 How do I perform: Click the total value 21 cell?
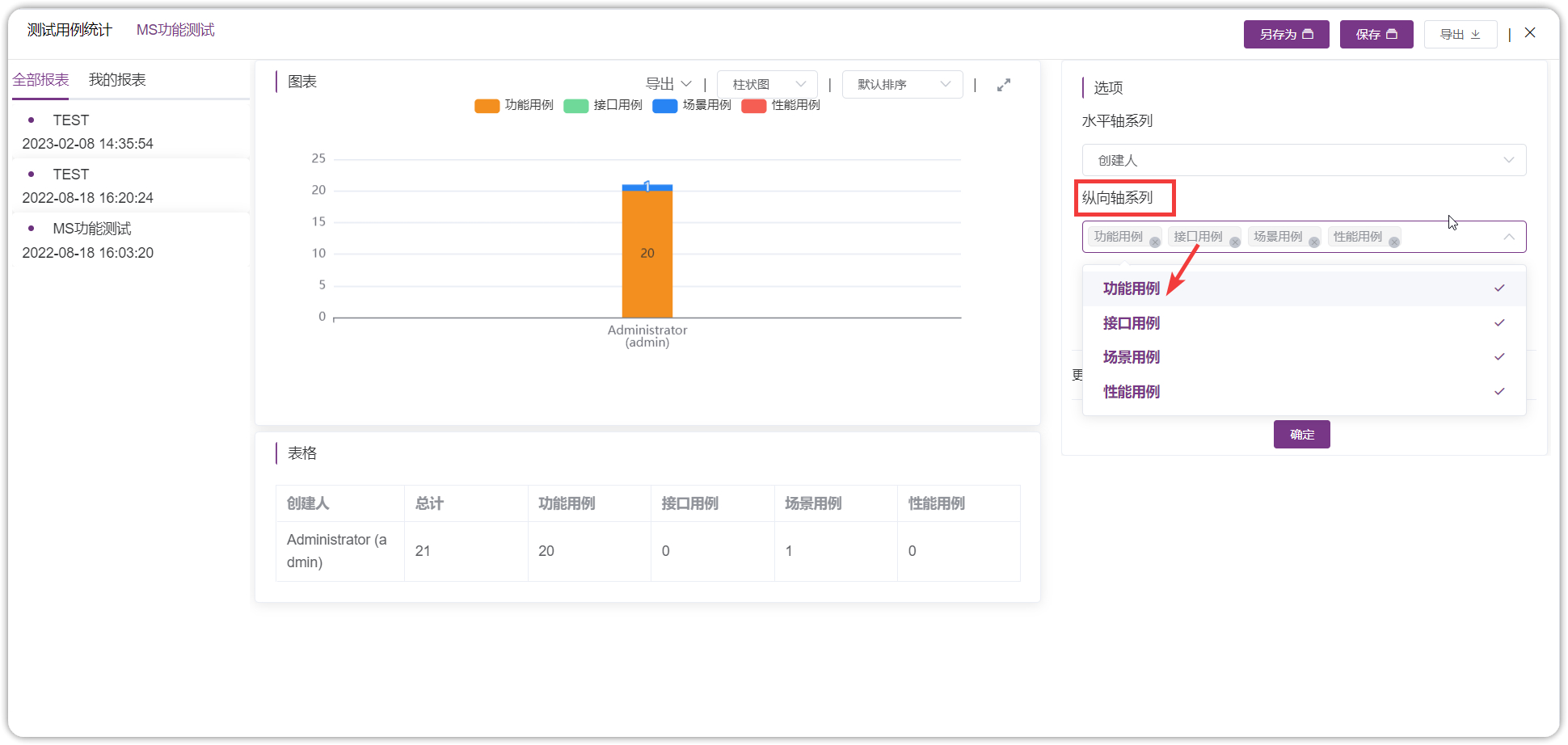(466, 551)
